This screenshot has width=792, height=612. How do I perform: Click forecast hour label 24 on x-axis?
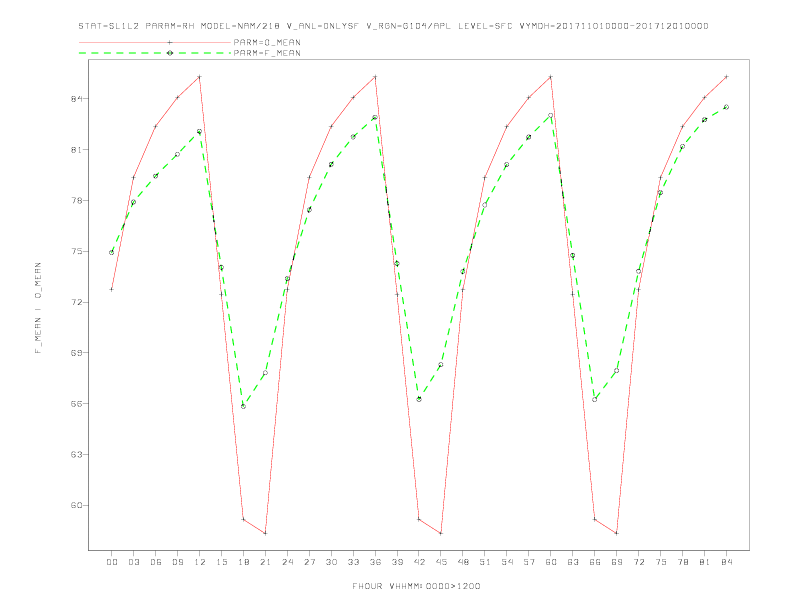(287, 562)
